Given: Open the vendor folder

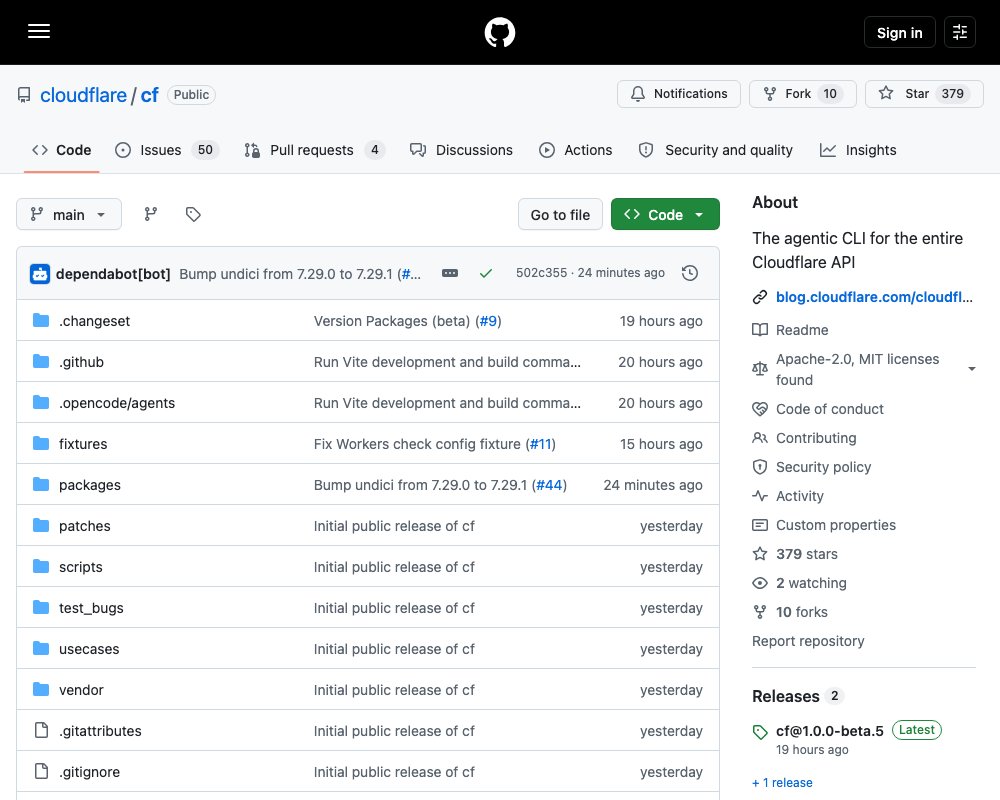Looking at the screenshot, I should (82, 690).
